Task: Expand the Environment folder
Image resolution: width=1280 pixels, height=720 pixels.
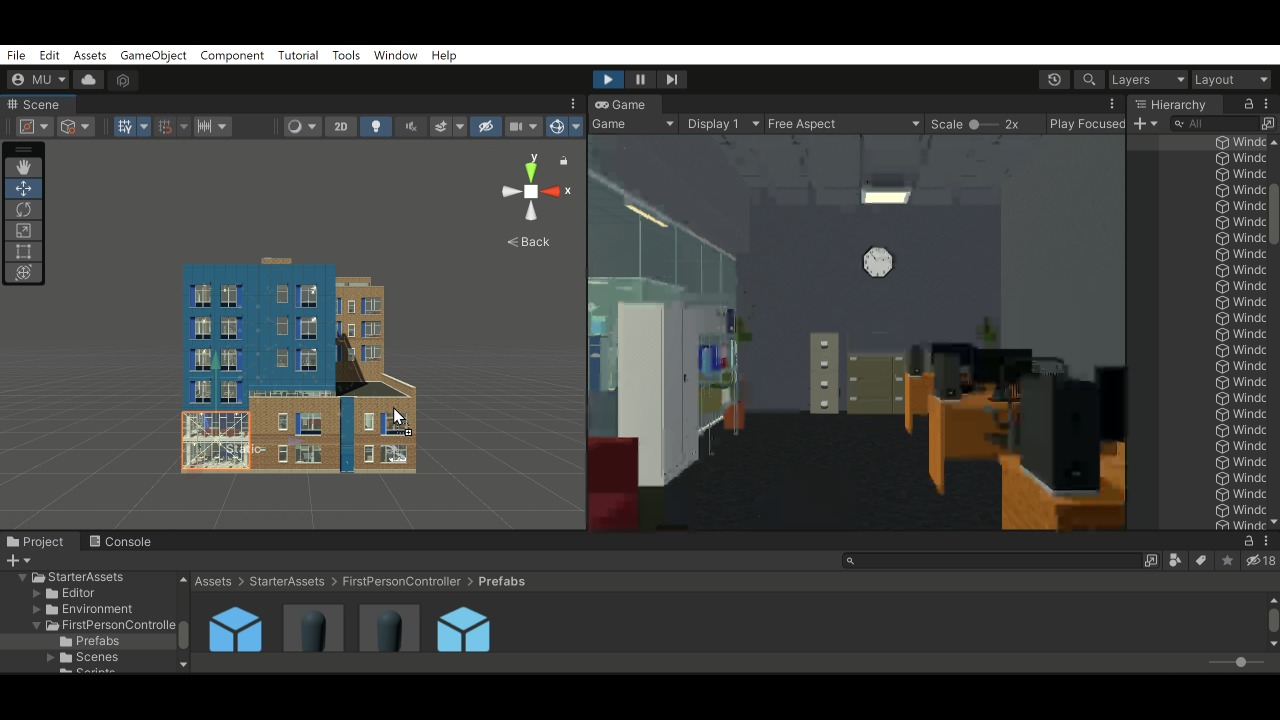Action: click(37, 609)
